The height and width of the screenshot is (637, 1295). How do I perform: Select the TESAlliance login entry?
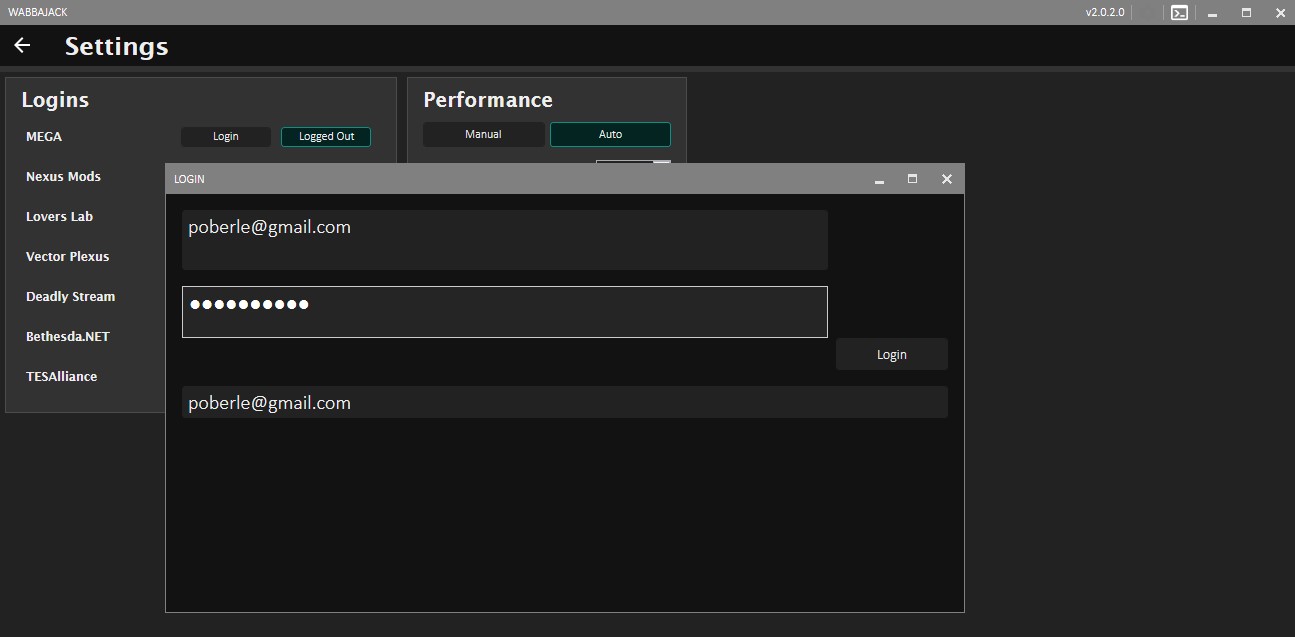pos(61,376)
